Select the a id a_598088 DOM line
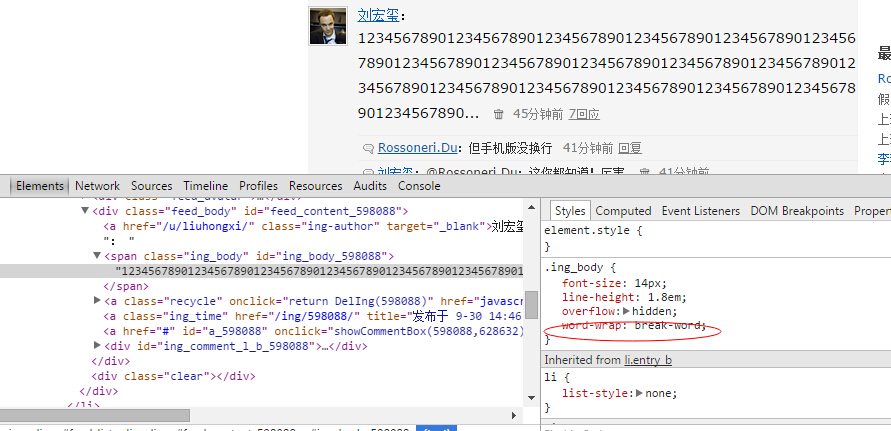Image resolution: width=891 pixels, height=431 pixels. tap(313, 331)
